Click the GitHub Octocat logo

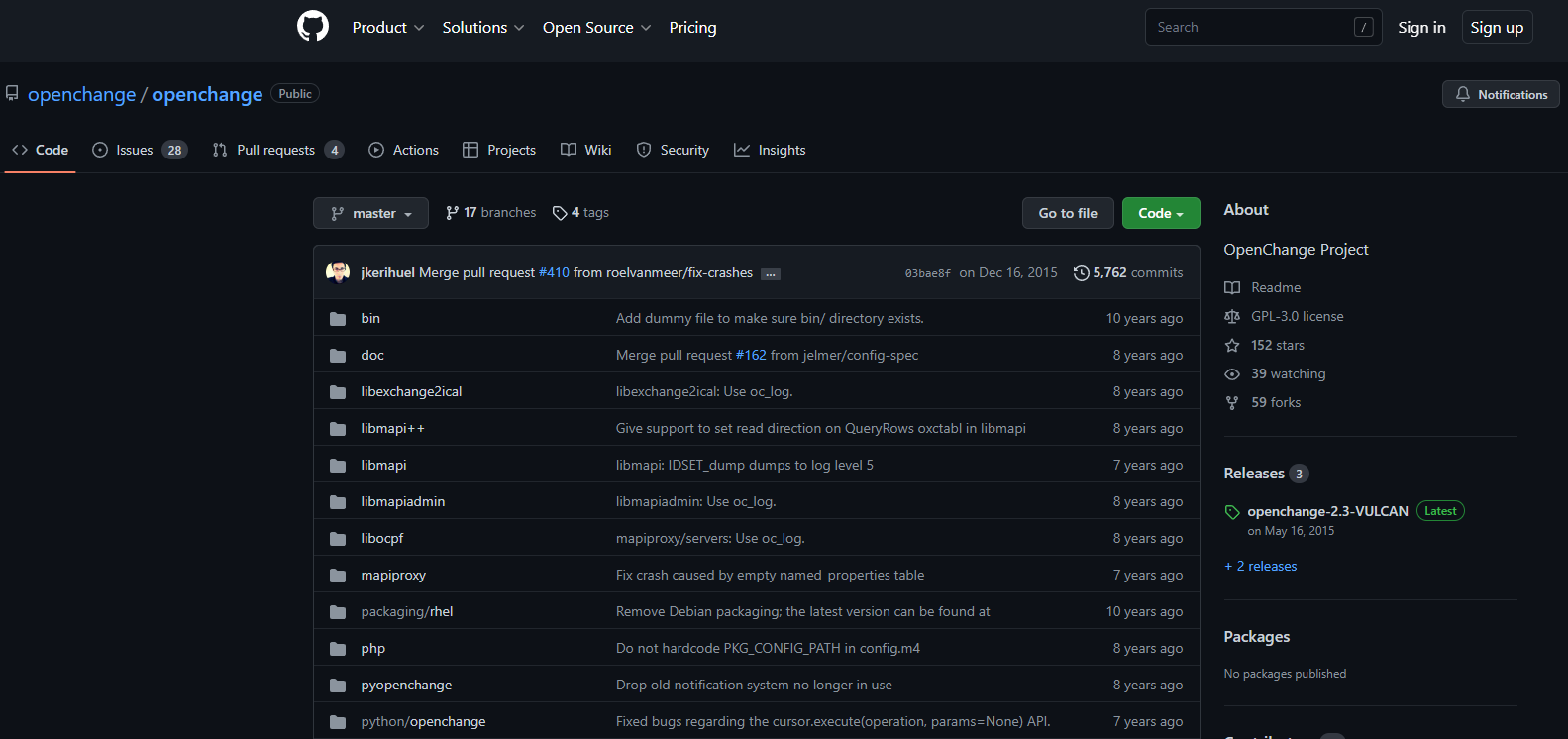coord(313,27)
